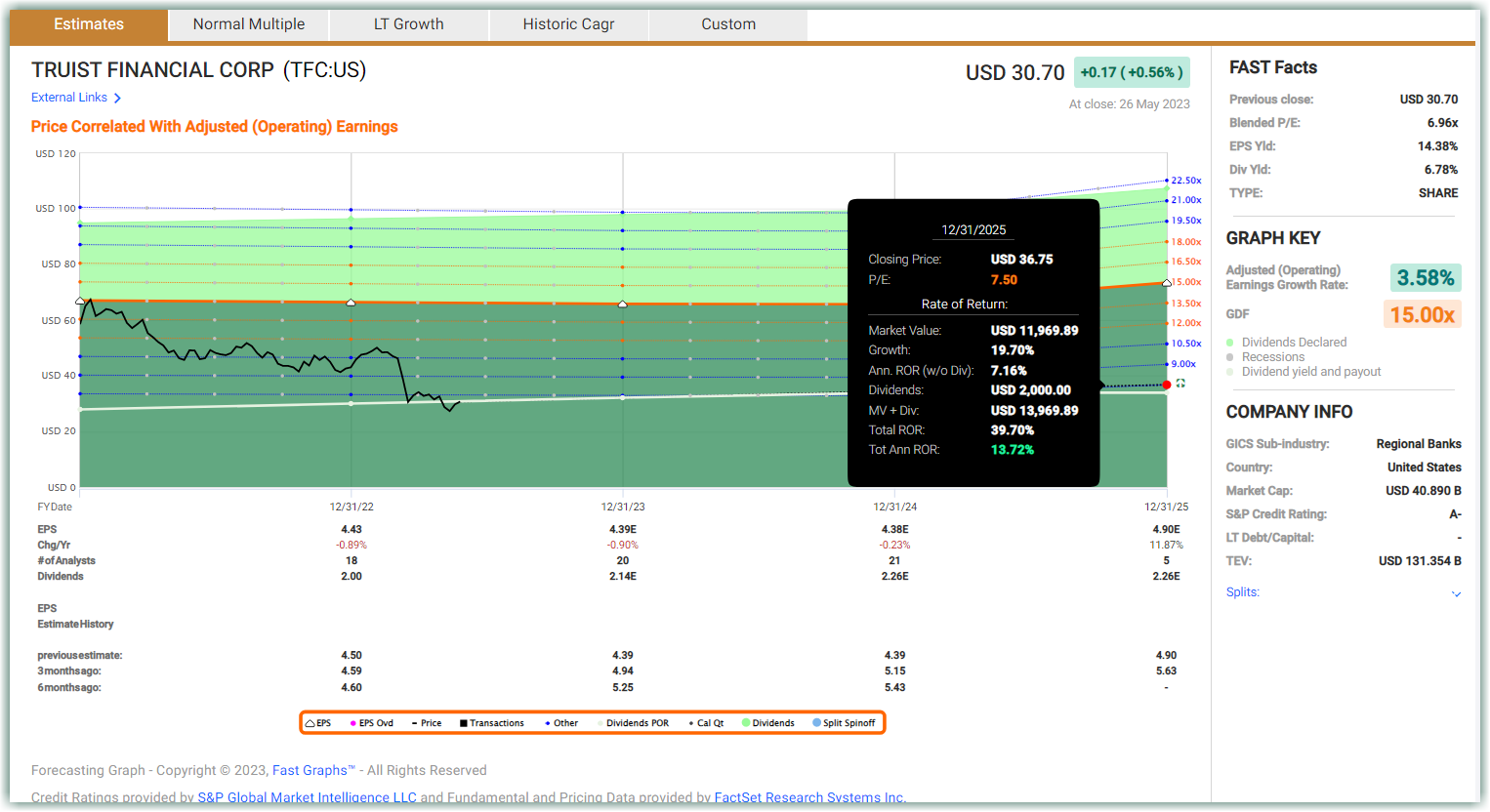Click the 3.58% earnings growth rate box

click(1425, 278)
